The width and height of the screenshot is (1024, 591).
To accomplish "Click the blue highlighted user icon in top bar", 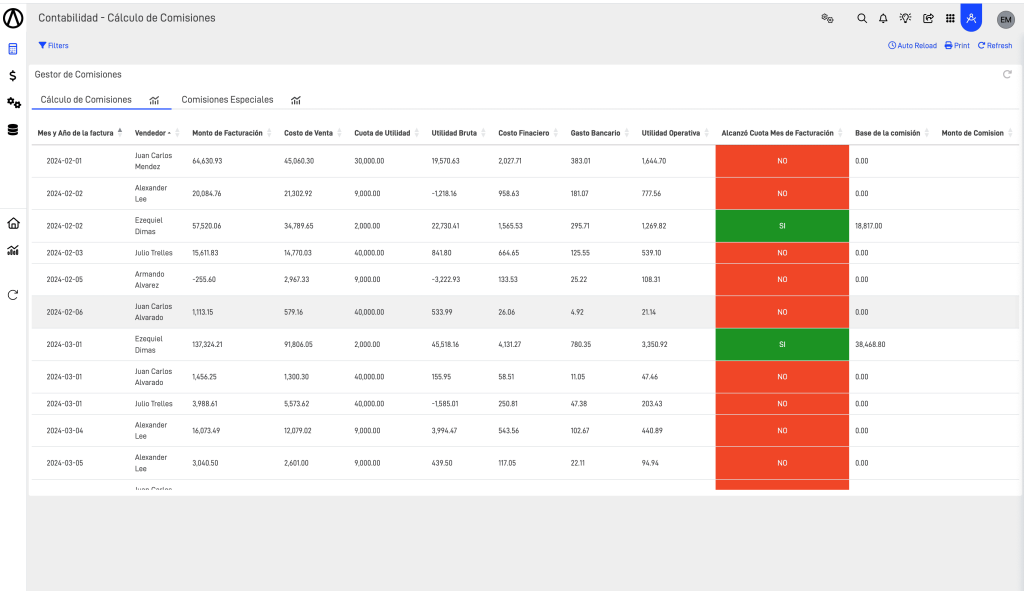I will pos(971,18).
